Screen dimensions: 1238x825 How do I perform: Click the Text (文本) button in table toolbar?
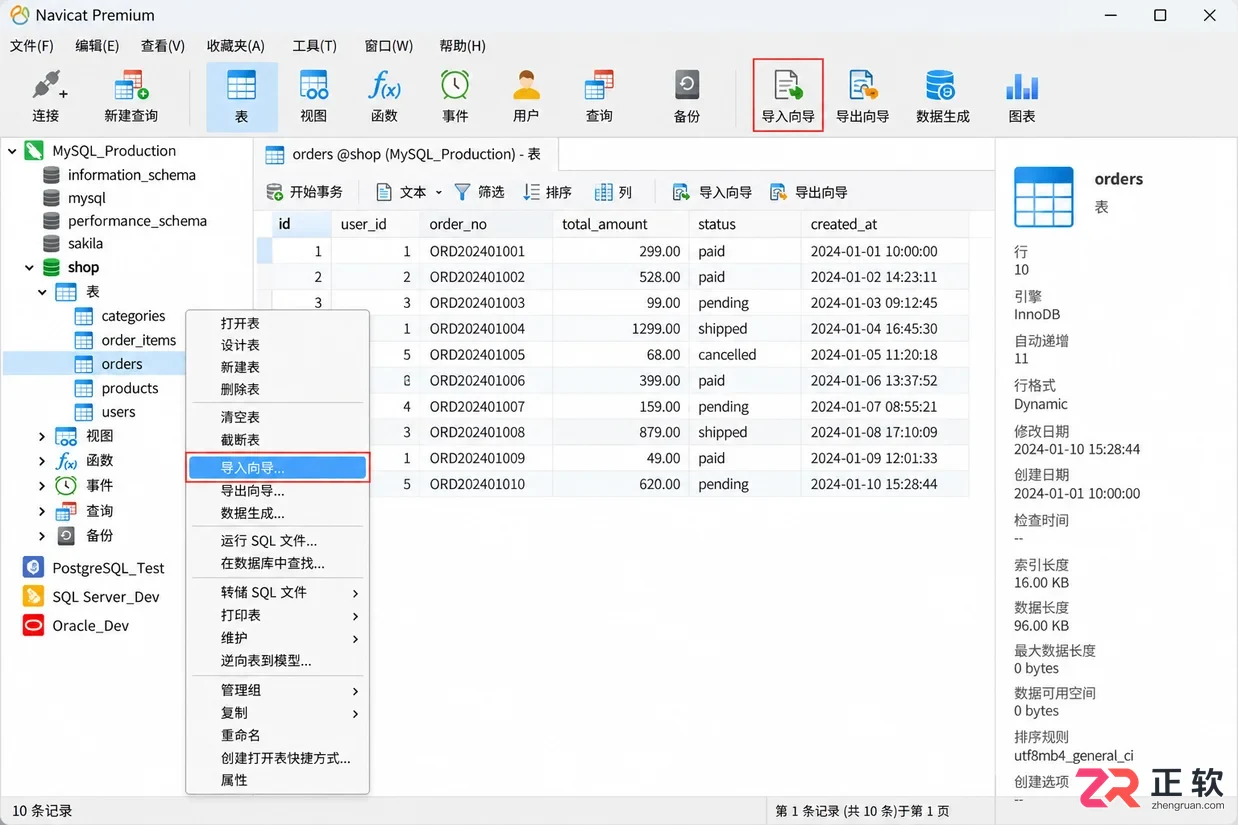pos(402,192)
